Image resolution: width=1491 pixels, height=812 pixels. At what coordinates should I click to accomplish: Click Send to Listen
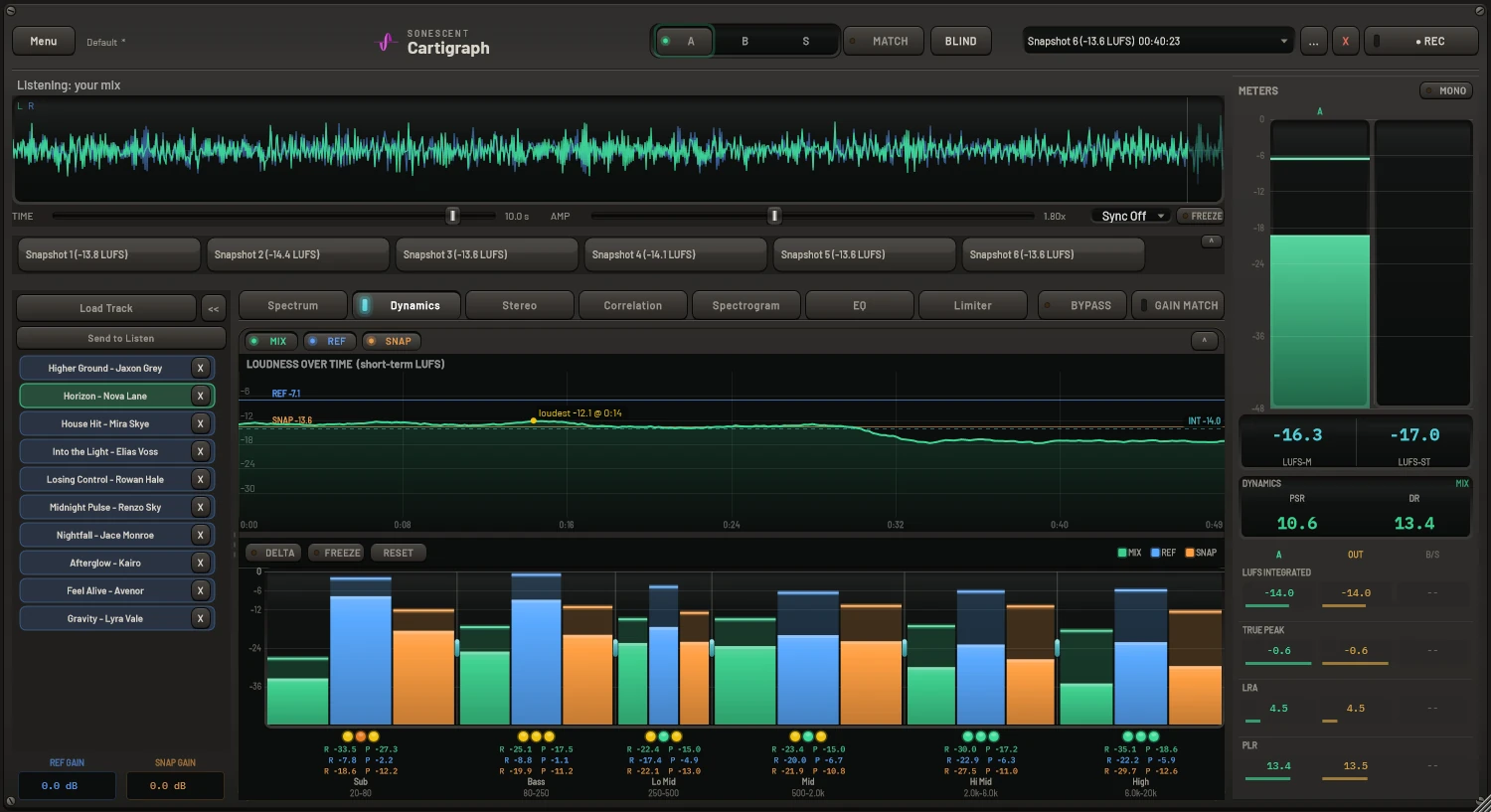pyautogui.click(x=120, y=338)
